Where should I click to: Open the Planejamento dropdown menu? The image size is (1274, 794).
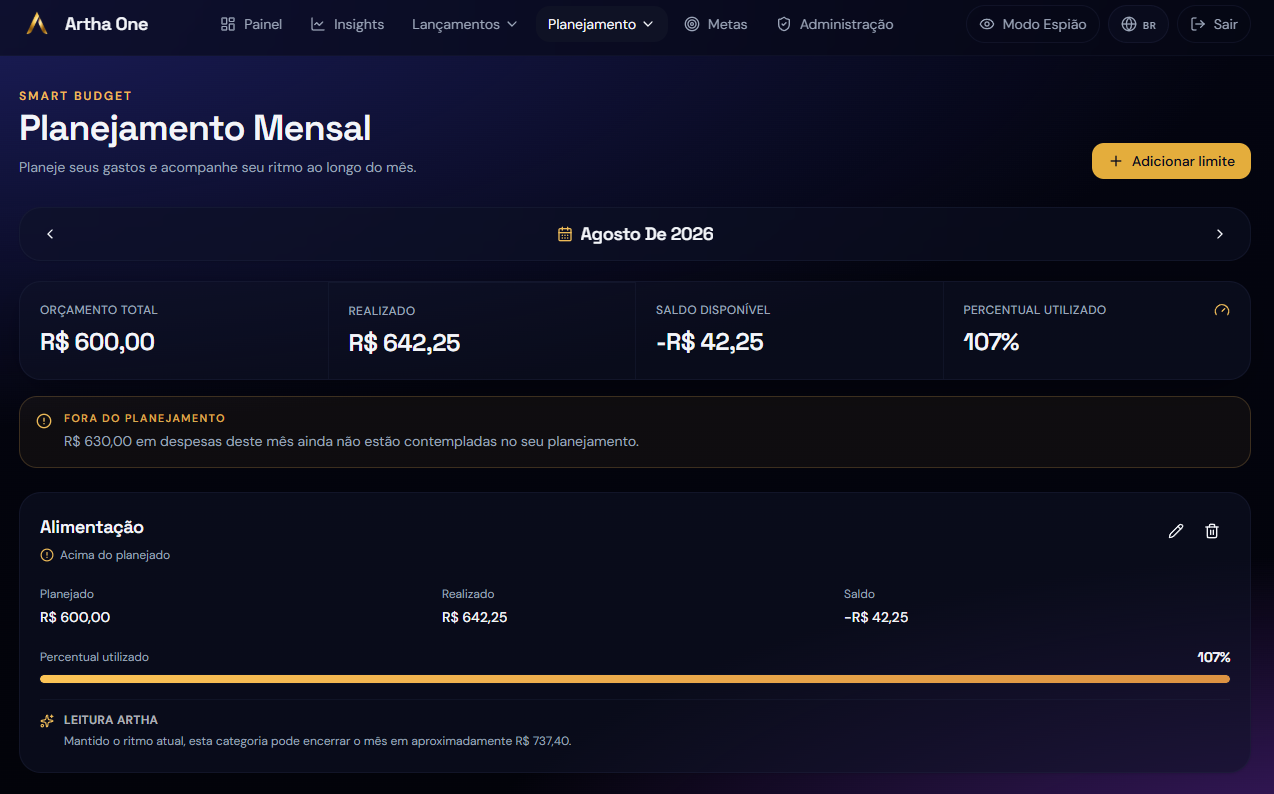[601, 24]
